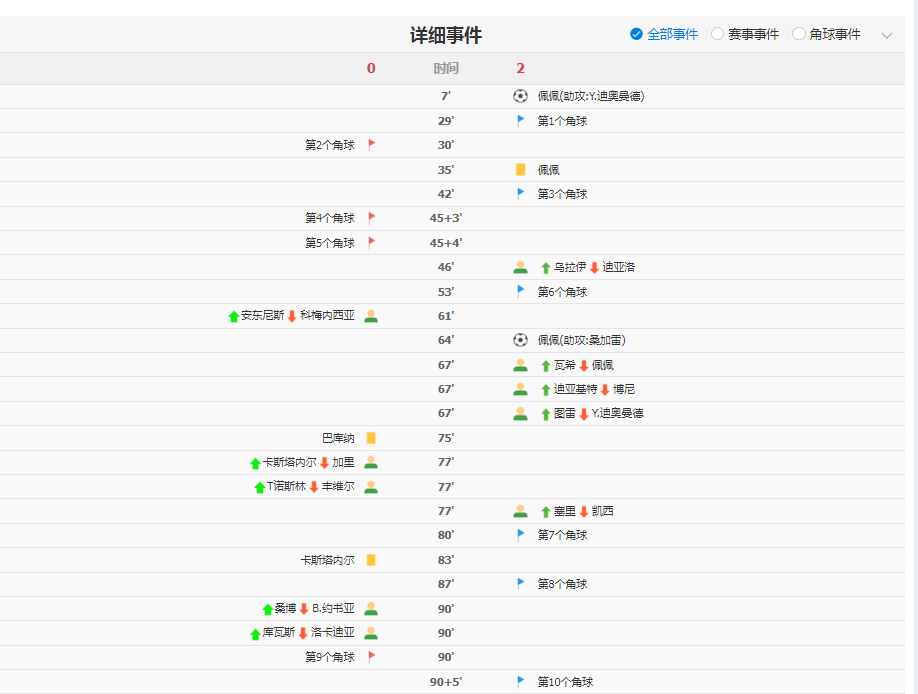Click the red flag for 第4个角球
Image resolution: width=918 pixels, height=694 pixels.
point(371,218)
